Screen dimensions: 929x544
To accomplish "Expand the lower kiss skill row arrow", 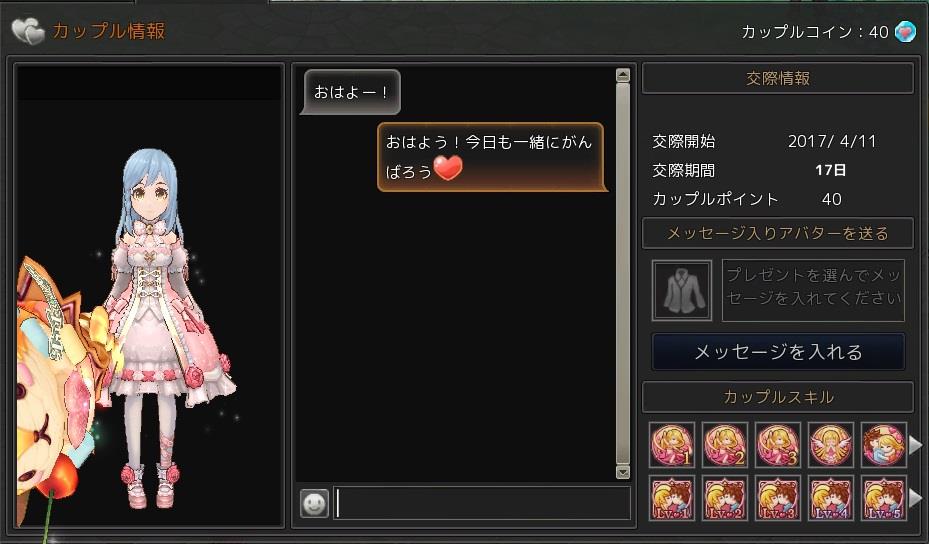I will (x=916, y=498).
